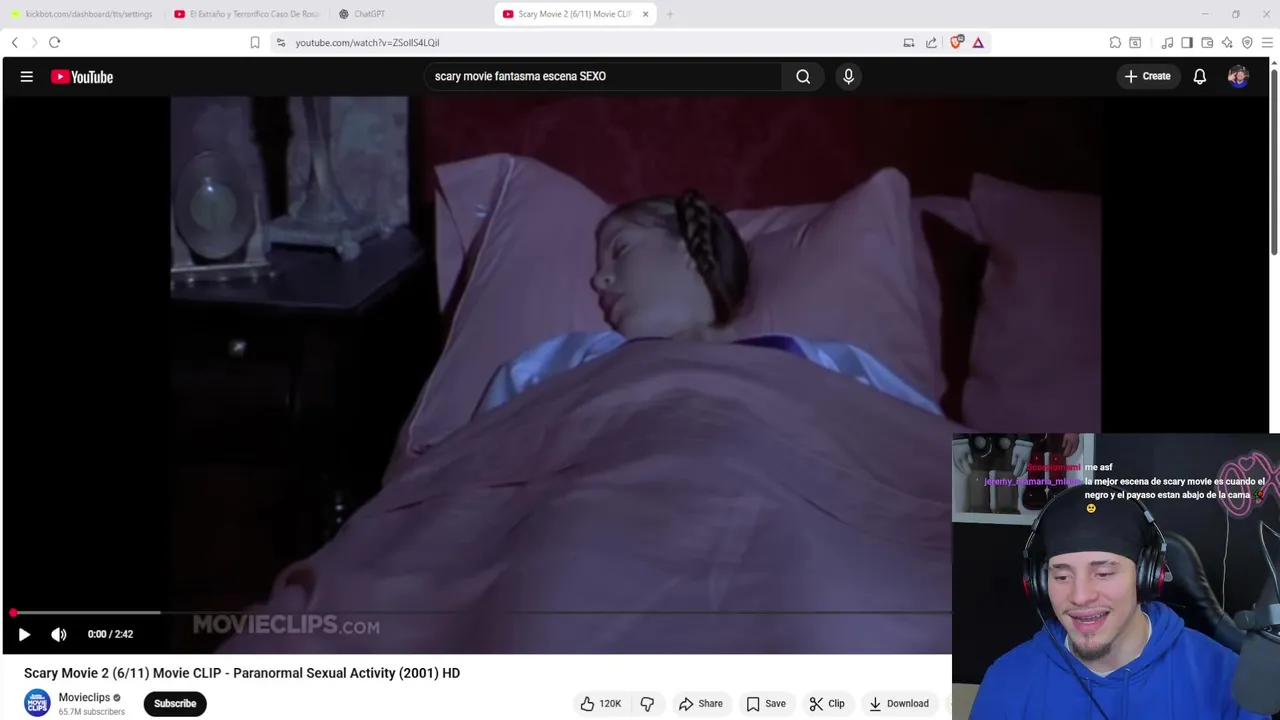This screenshot has height=720, width=1280.
Task: Reload the current page
Action: pyautogui.click(x=55, y=42)
